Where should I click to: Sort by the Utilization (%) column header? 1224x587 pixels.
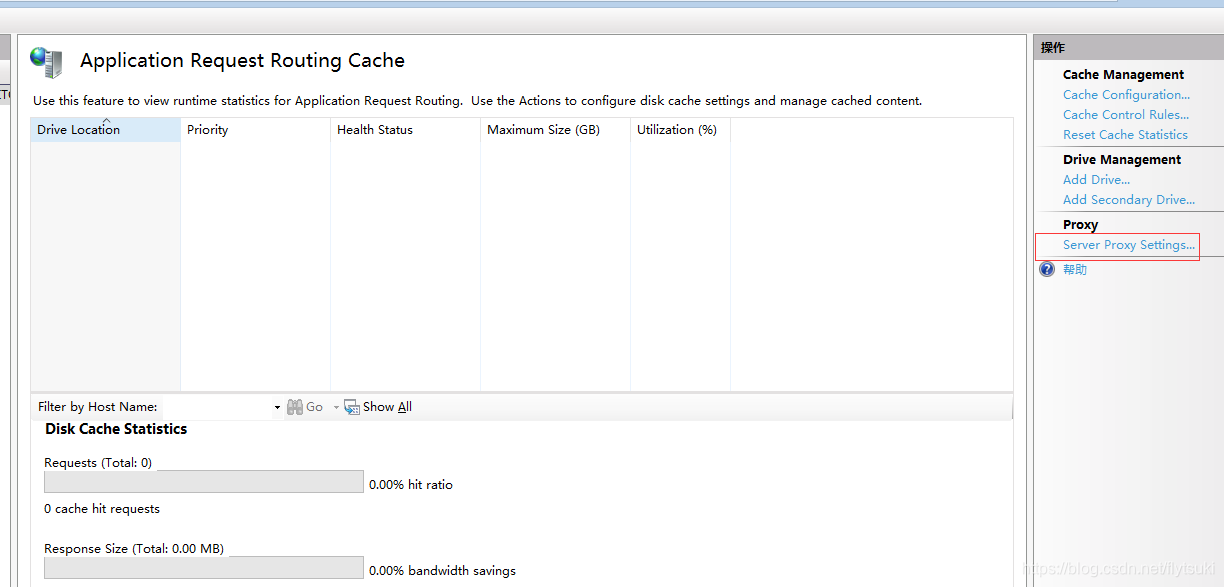(681, 130)
